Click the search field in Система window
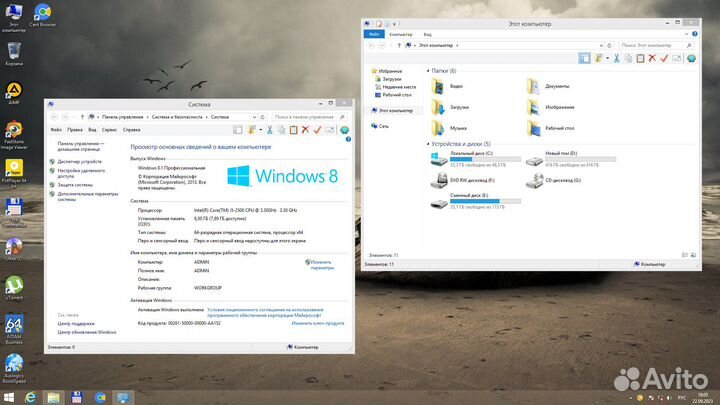 point(309,117)
